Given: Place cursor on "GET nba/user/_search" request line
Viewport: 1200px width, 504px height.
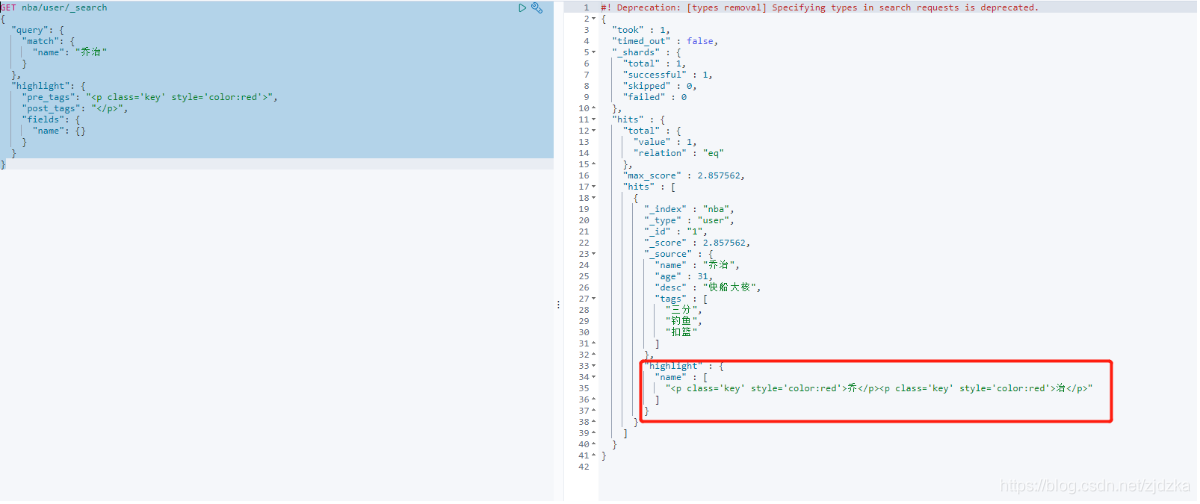Looking at the screenshot, I should pyautogui.click(x=54, y=8).
